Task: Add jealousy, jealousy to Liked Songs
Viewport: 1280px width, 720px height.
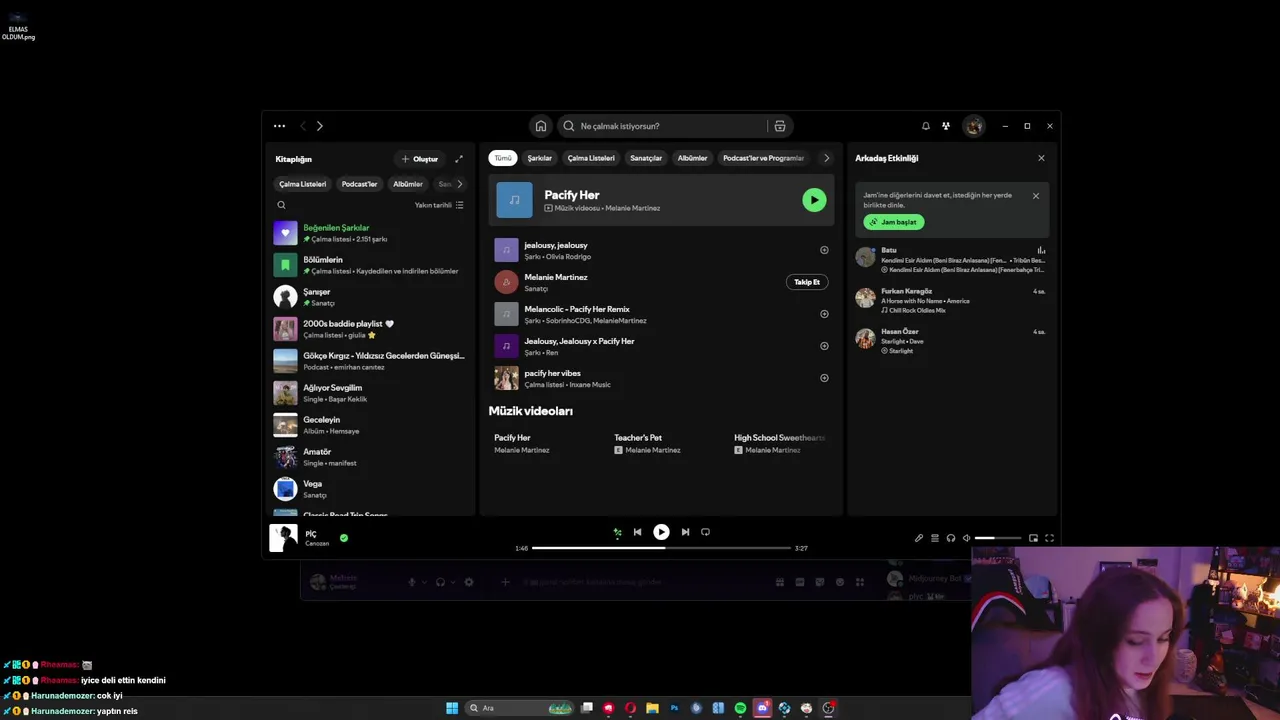Action: 824,250
